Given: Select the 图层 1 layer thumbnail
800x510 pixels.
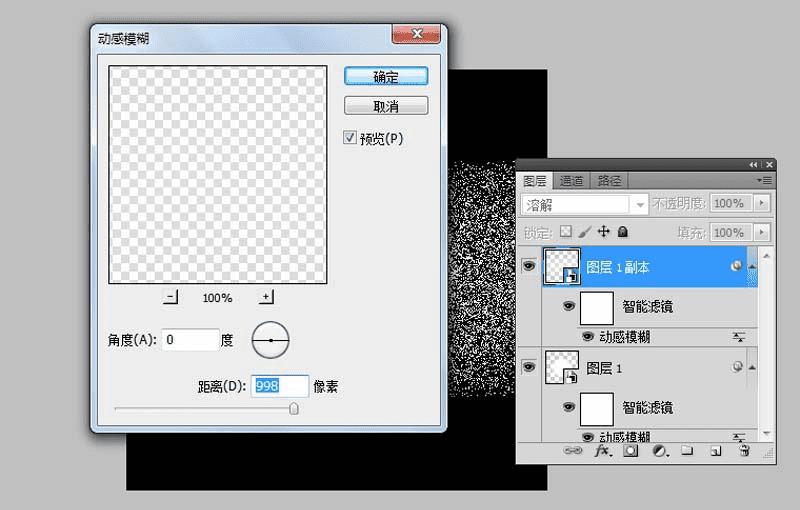Looking at the screenshot, I should tap(562, 367).
